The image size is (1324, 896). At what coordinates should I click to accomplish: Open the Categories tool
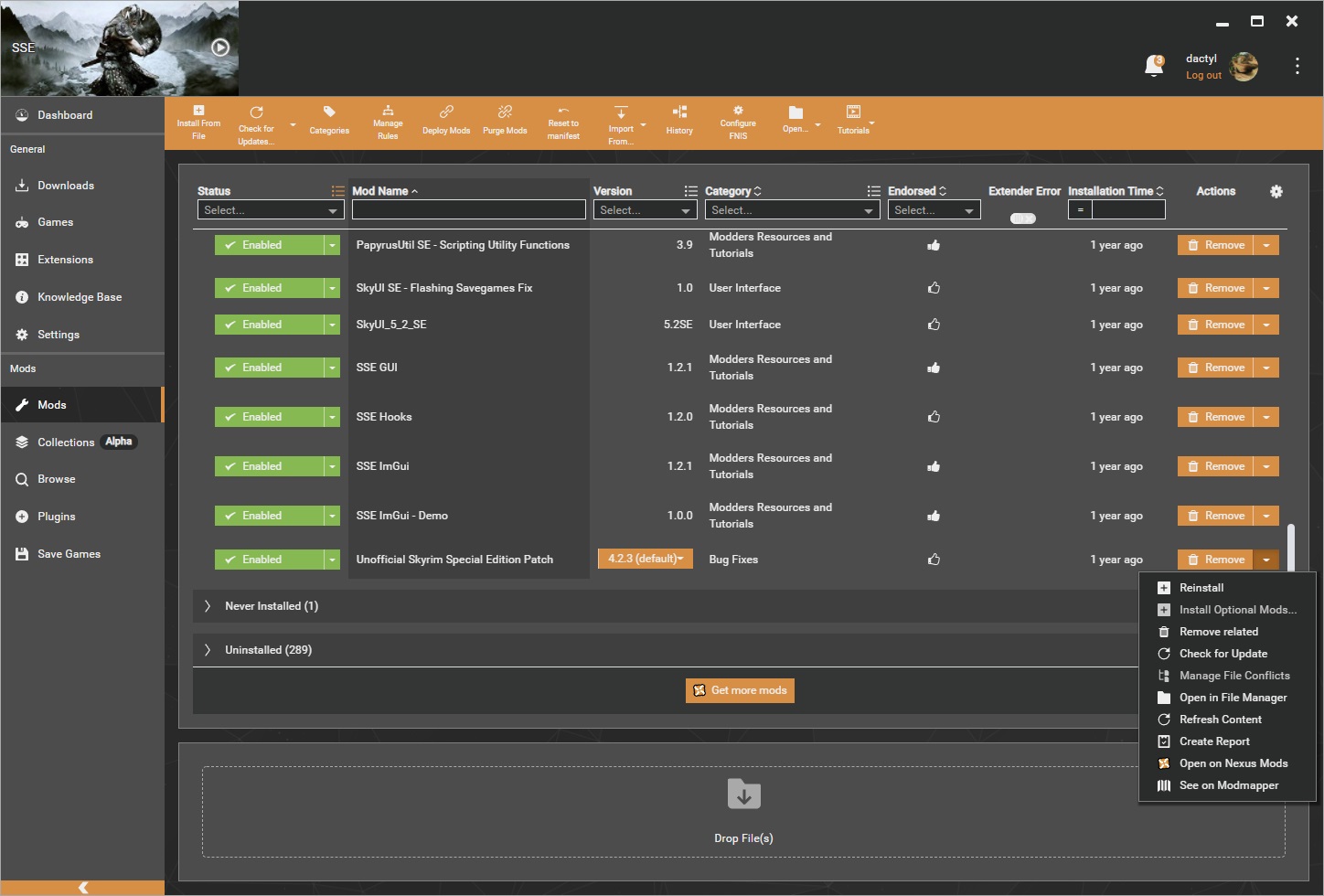(329, 122)
